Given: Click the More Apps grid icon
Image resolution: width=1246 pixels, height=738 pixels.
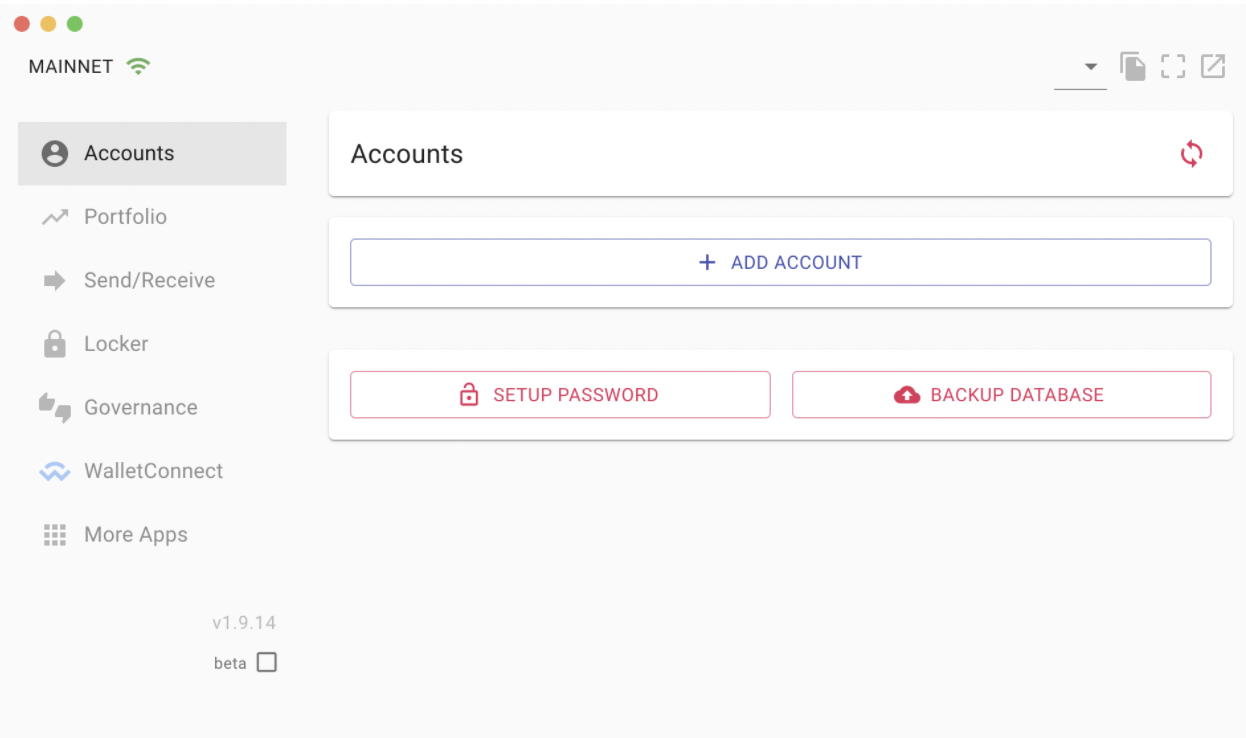Looking at the screenshot, I should pos(54,535).
